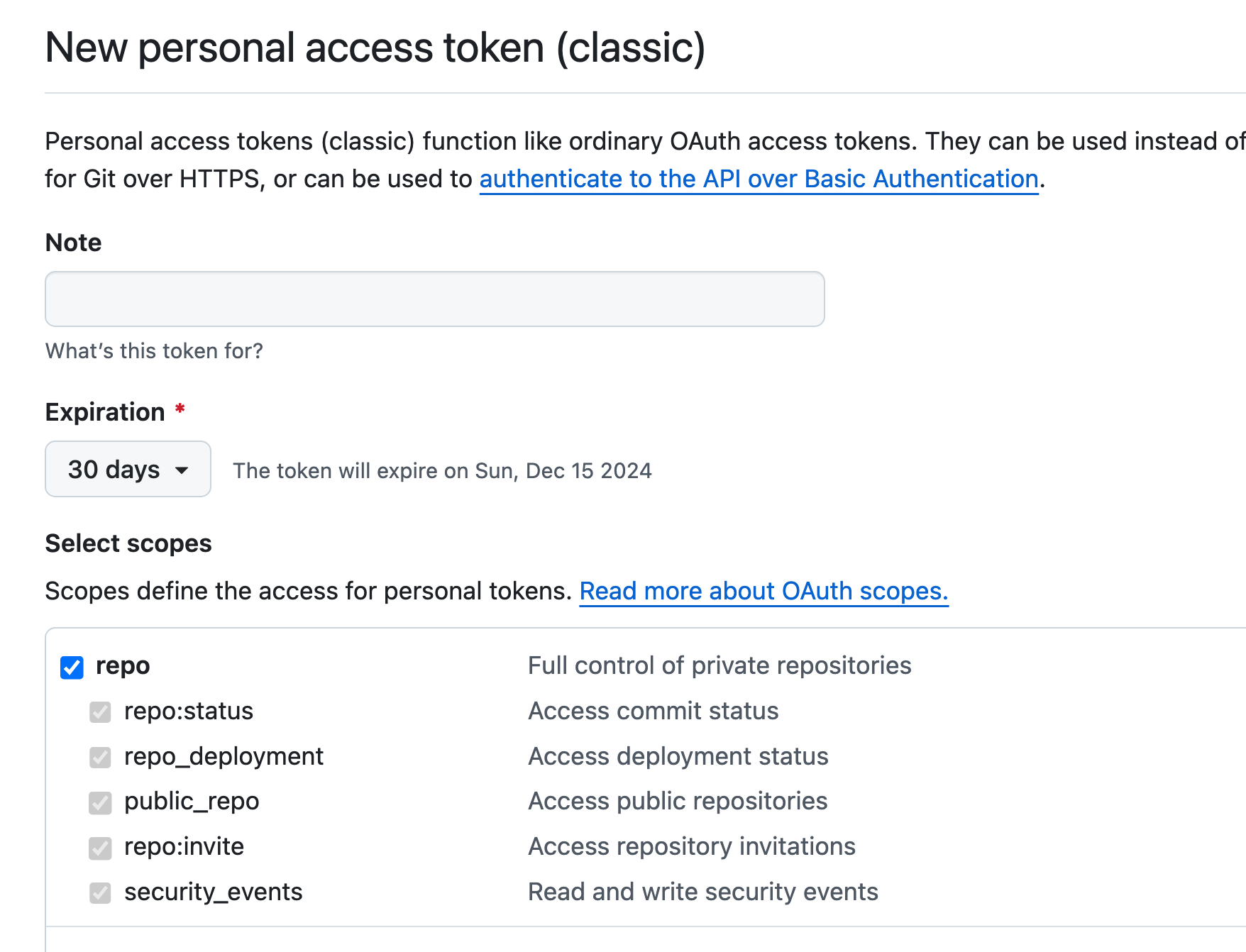The width and height of the screenshot is (1246, 952).
Task: Open the Basic Authentication API link
Action: pos(759,179)
